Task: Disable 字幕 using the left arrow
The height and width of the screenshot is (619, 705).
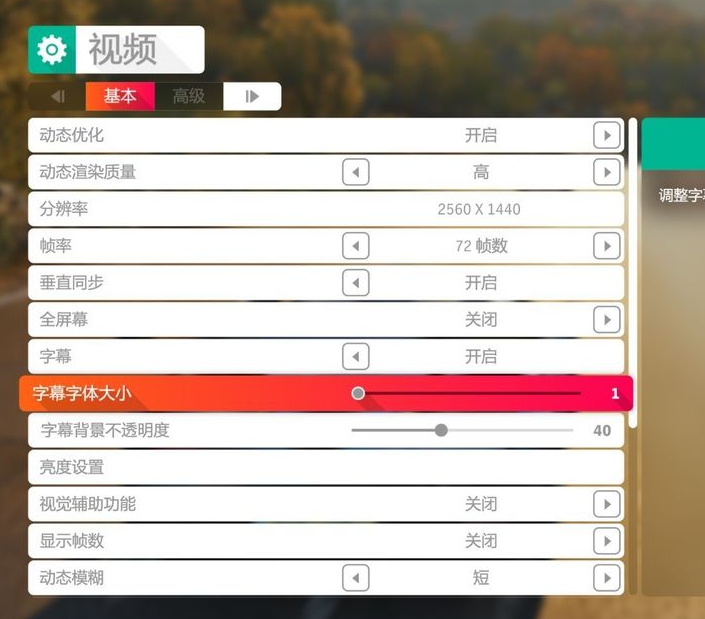Action: pyautogui.click(x=356, y=356)
